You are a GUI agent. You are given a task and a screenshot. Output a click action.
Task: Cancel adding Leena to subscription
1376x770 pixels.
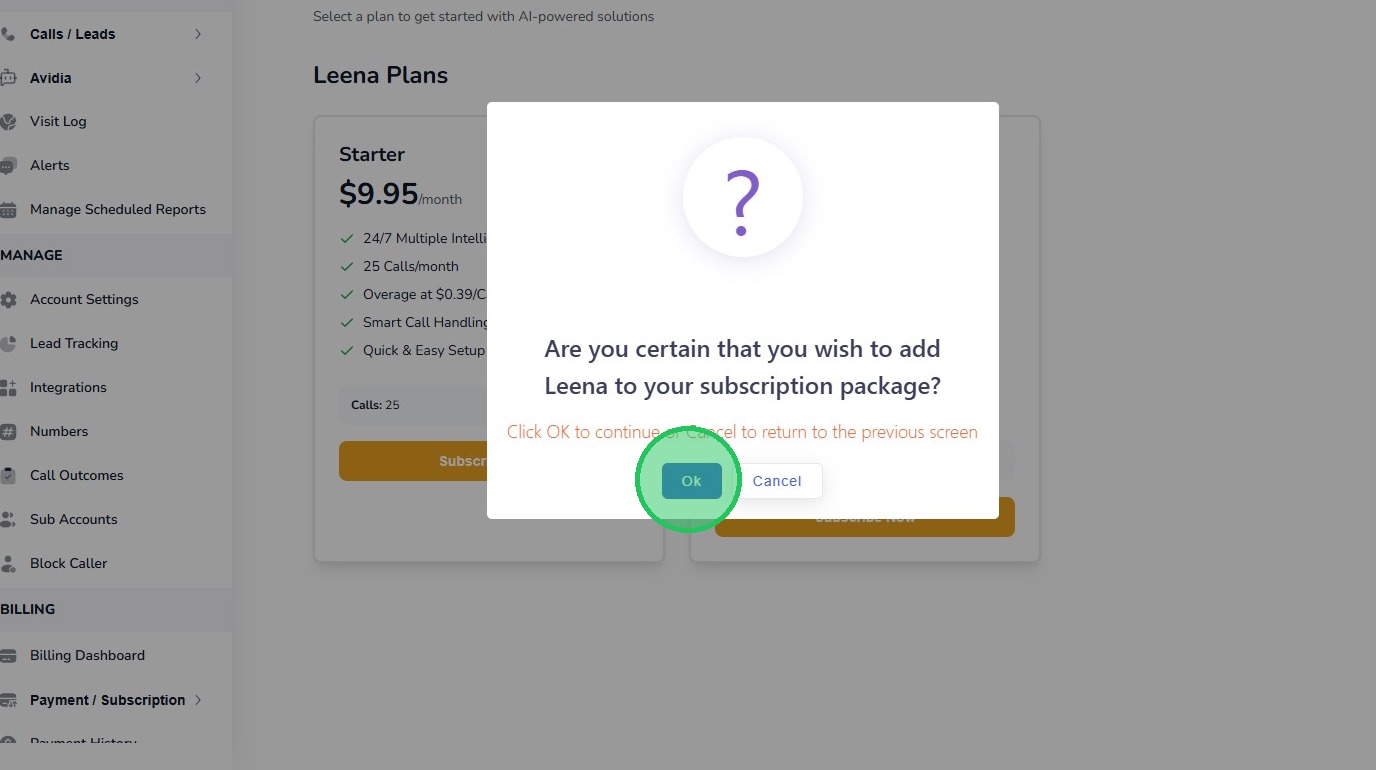(777, 481)
